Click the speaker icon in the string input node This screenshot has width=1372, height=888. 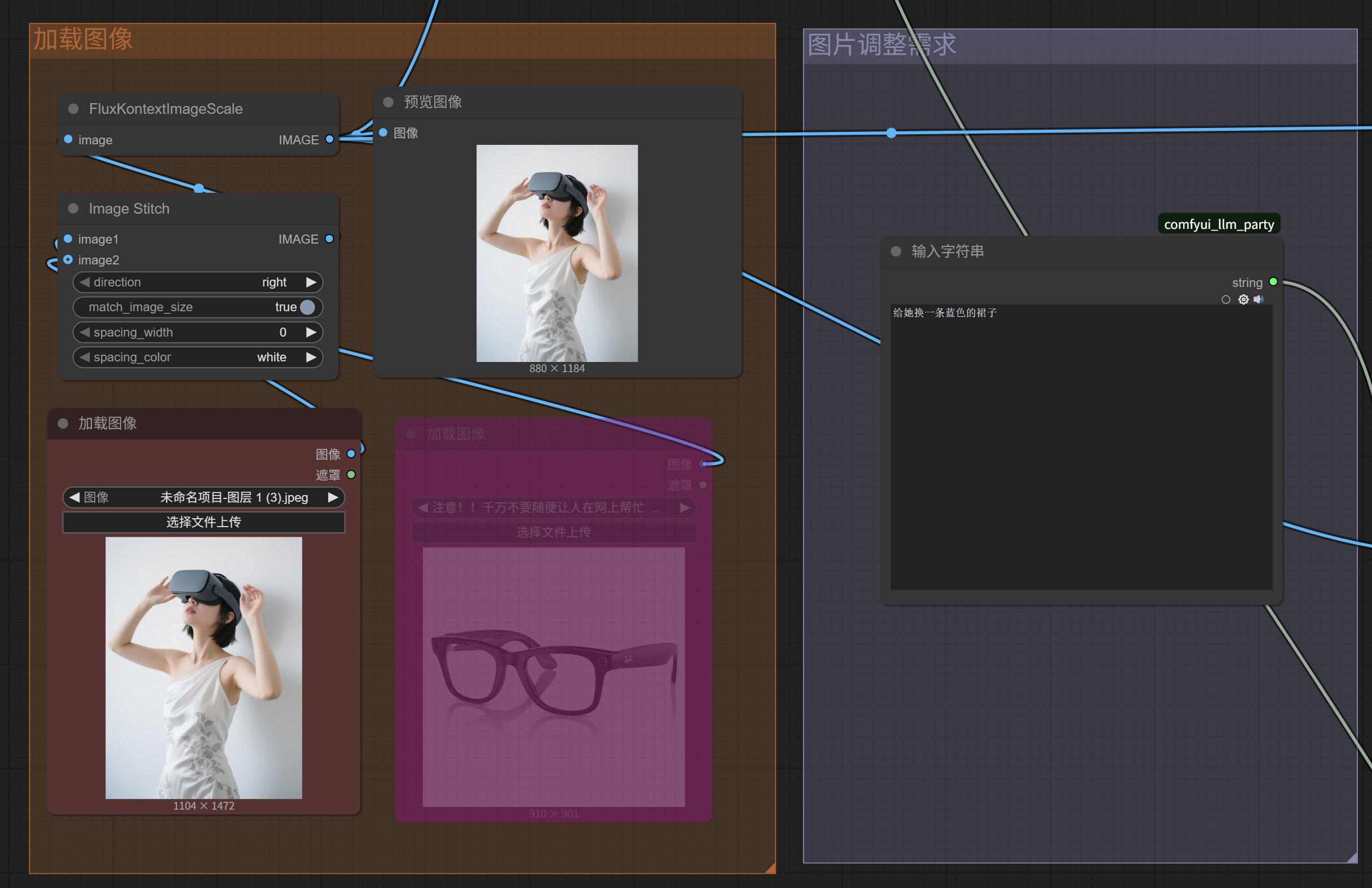click(x=1259, y=299)
